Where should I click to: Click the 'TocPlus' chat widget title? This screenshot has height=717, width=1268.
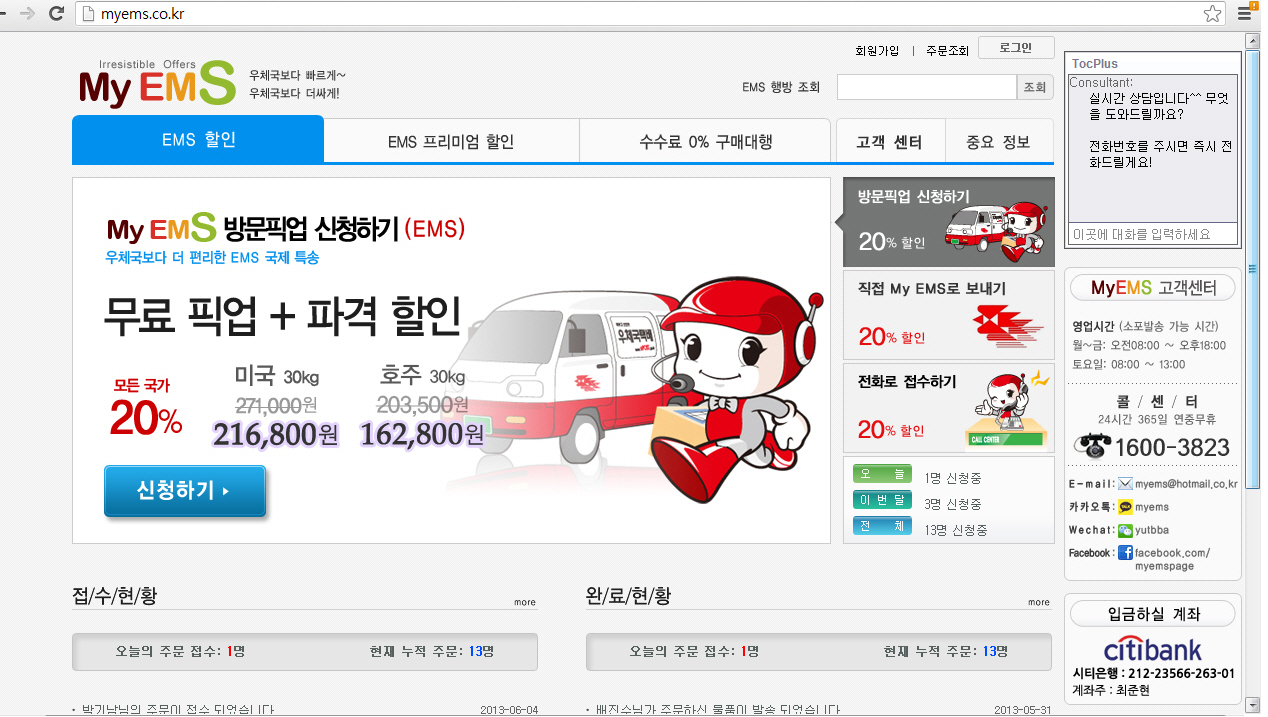click(x=1095, y=64)
